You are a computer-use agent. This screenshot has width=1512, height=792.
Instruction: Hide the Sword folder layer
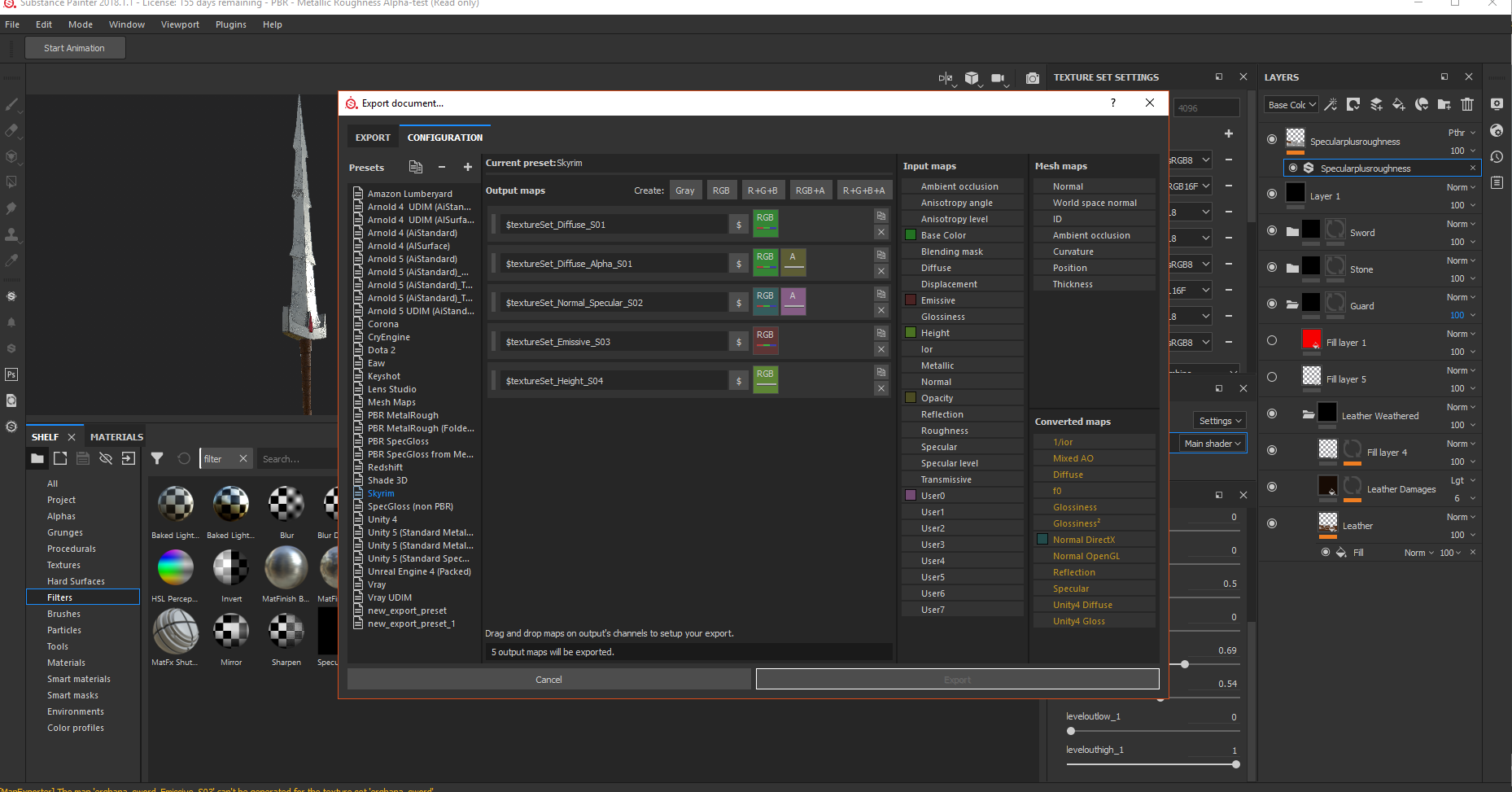coord(1272,231)
